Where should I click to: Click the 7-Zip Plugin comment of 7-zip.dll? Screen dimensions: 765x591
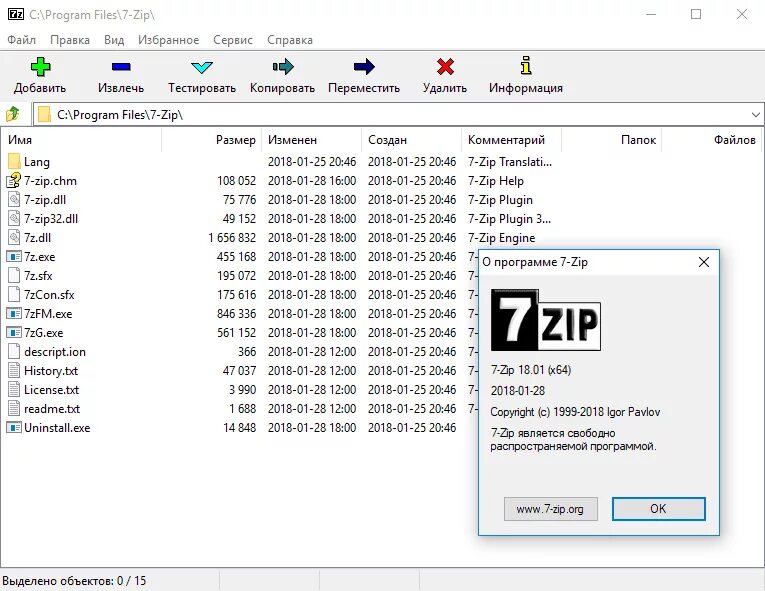tap(500, 200)
